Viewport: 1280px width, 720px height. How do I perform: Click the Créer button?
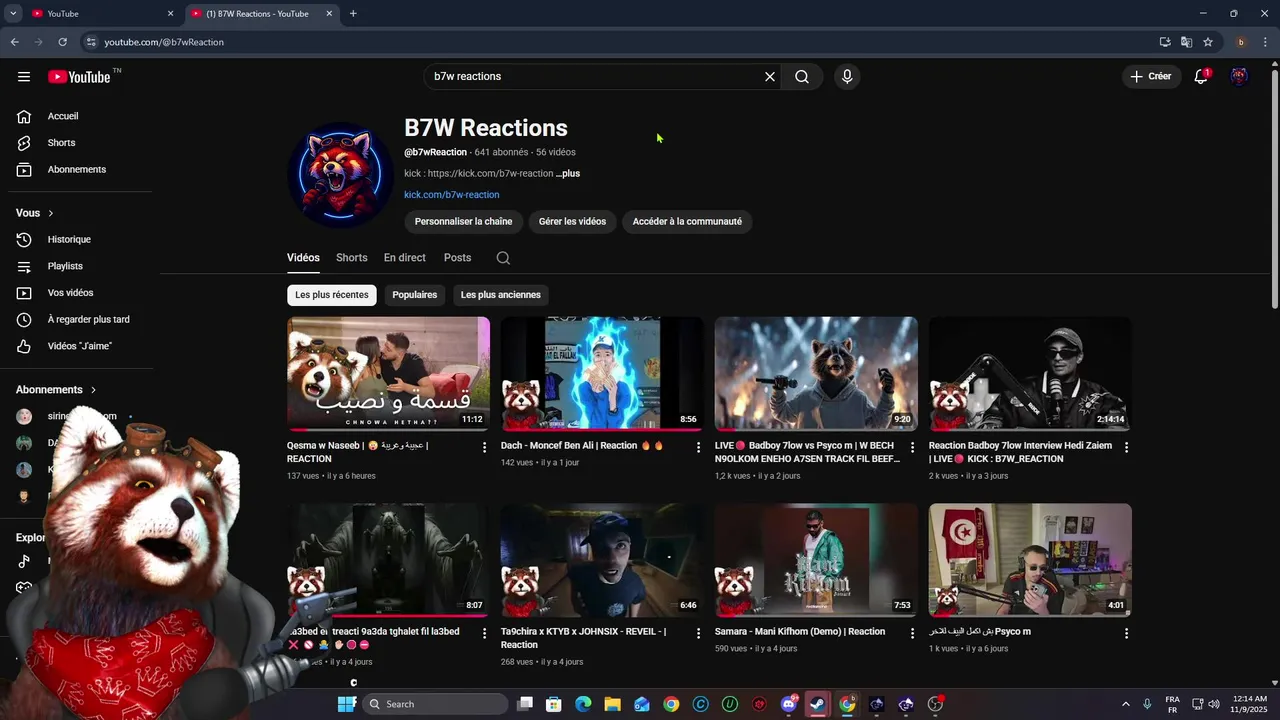click(1151, 76)
